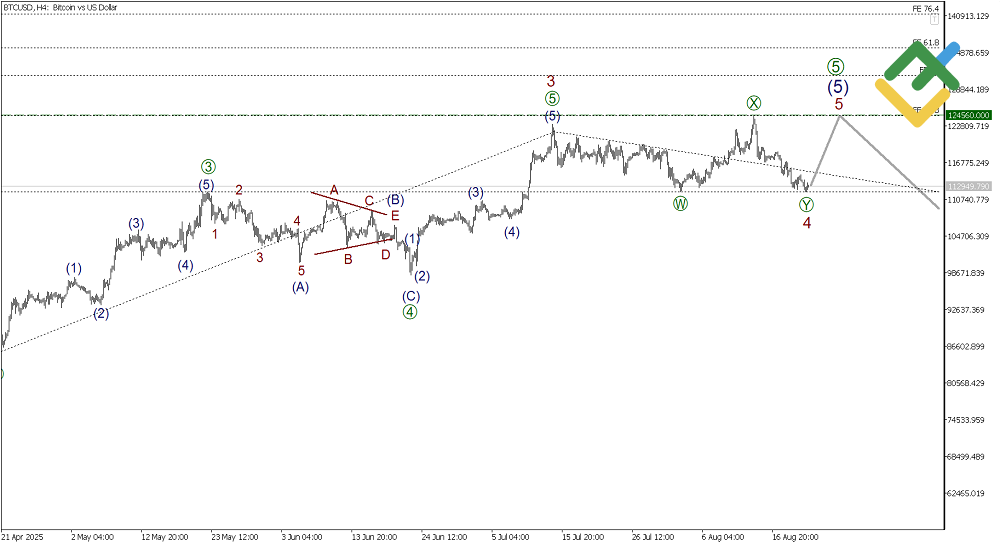The image size is (1000, 545).
Task: Click the FE 76.4 Fibonacci level label
Action: [925, 8]
